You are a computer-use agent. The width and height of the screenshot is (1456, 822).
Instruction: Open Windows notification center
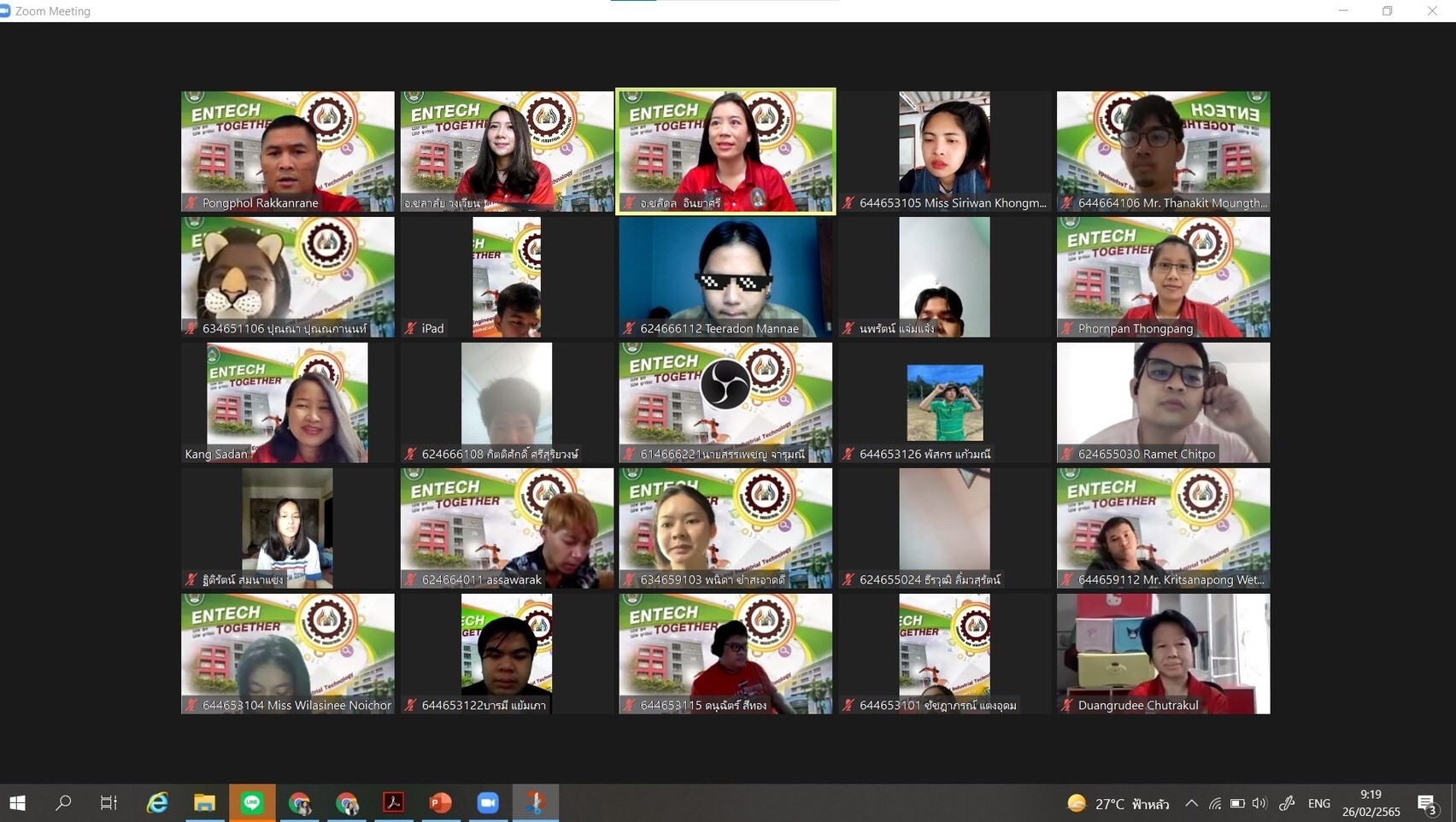click(x=1426, y=803)
